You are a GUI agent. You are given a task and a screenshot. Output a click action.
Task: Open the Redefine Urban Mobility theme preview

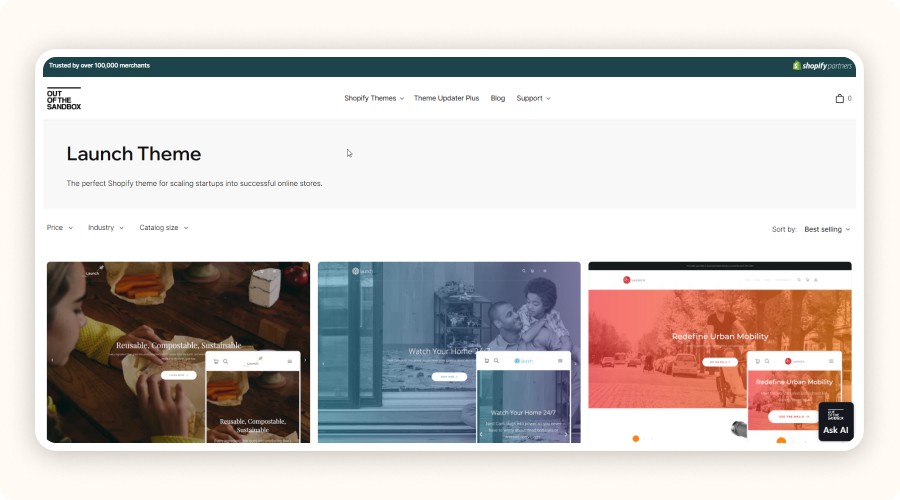tap(720, 352)
